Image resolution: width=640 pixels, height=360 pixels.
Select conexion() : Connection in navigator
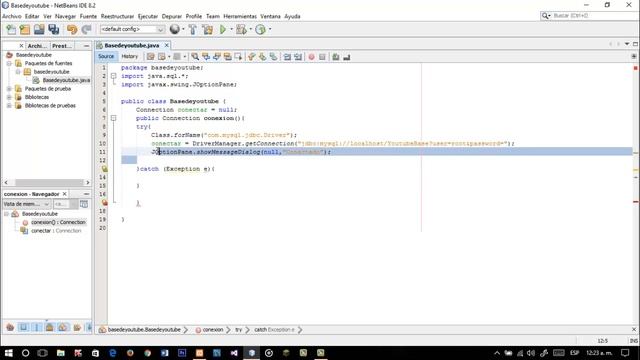tap(58, 222)
